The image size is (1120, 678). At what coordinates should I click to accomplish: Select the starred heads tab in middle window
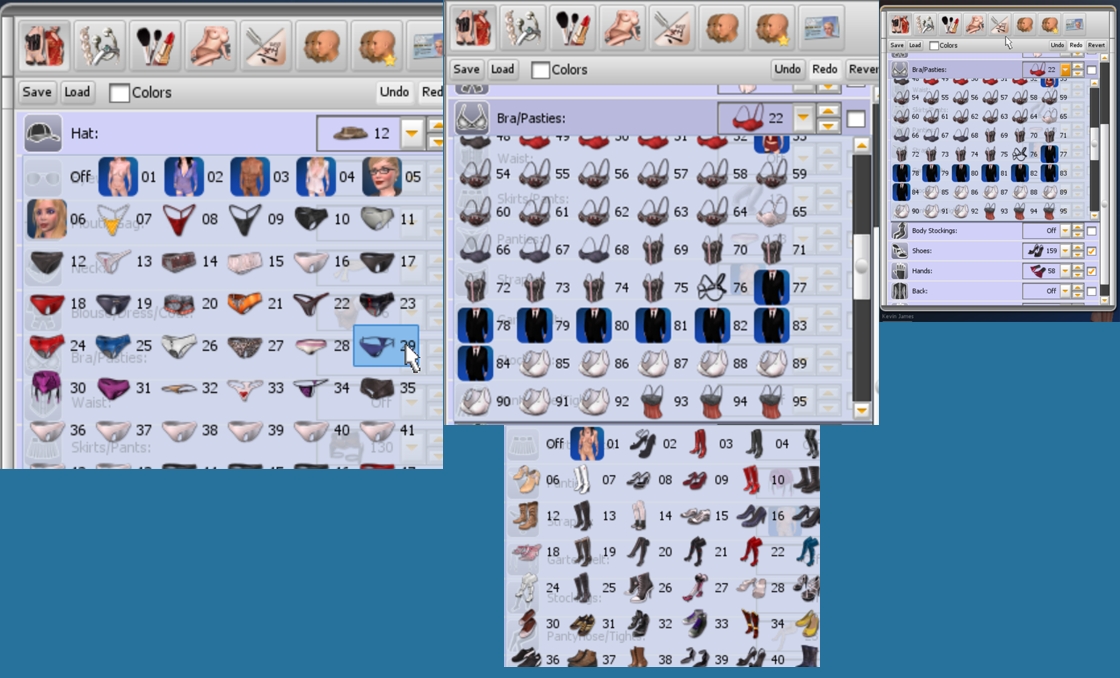771,28
